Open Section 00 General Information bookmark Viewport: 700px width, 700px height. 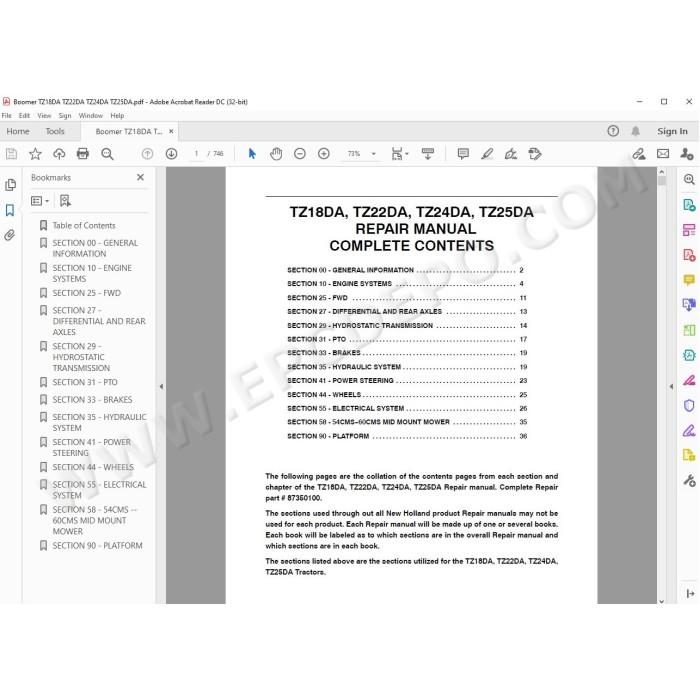[95, 248]
